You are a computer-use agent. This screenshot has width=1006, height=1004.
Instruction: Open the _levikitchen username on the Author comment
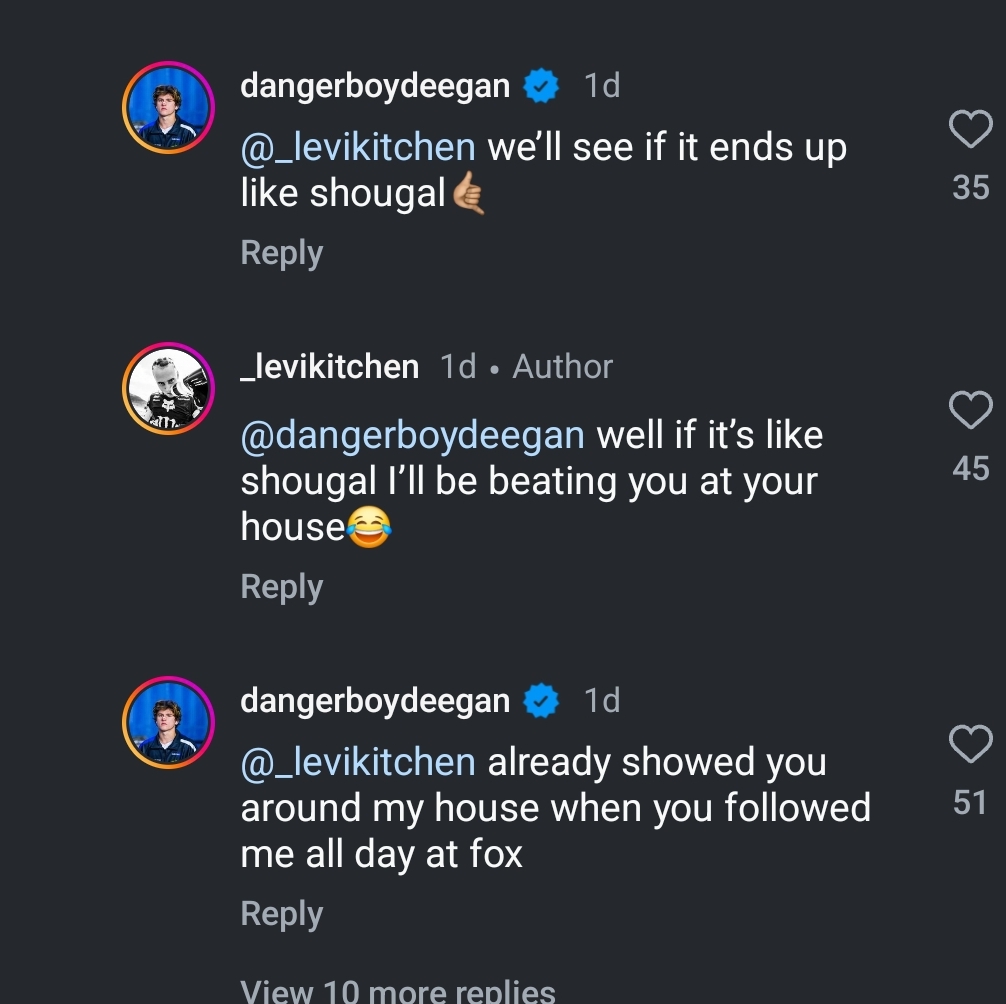coord(330,367)
